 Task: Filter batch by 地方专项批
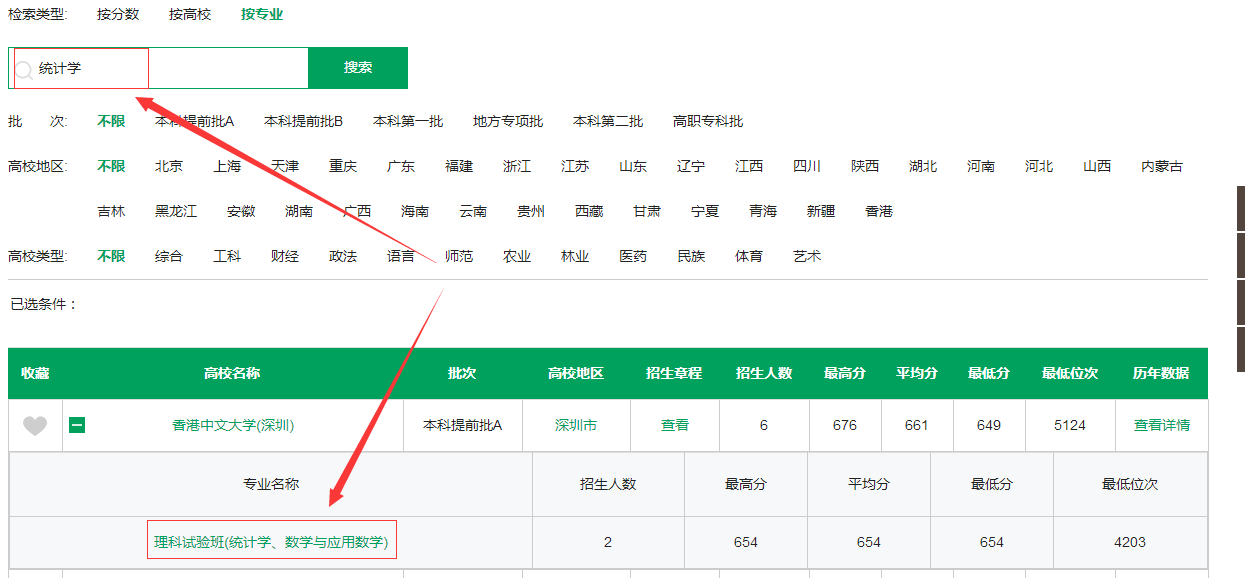[508, 121]
